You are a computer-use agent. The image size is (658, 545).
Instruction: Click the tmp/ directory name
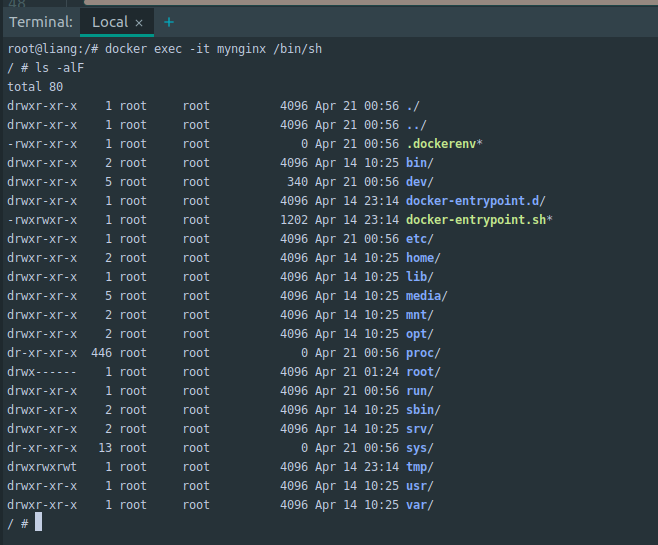pos(419,467)
